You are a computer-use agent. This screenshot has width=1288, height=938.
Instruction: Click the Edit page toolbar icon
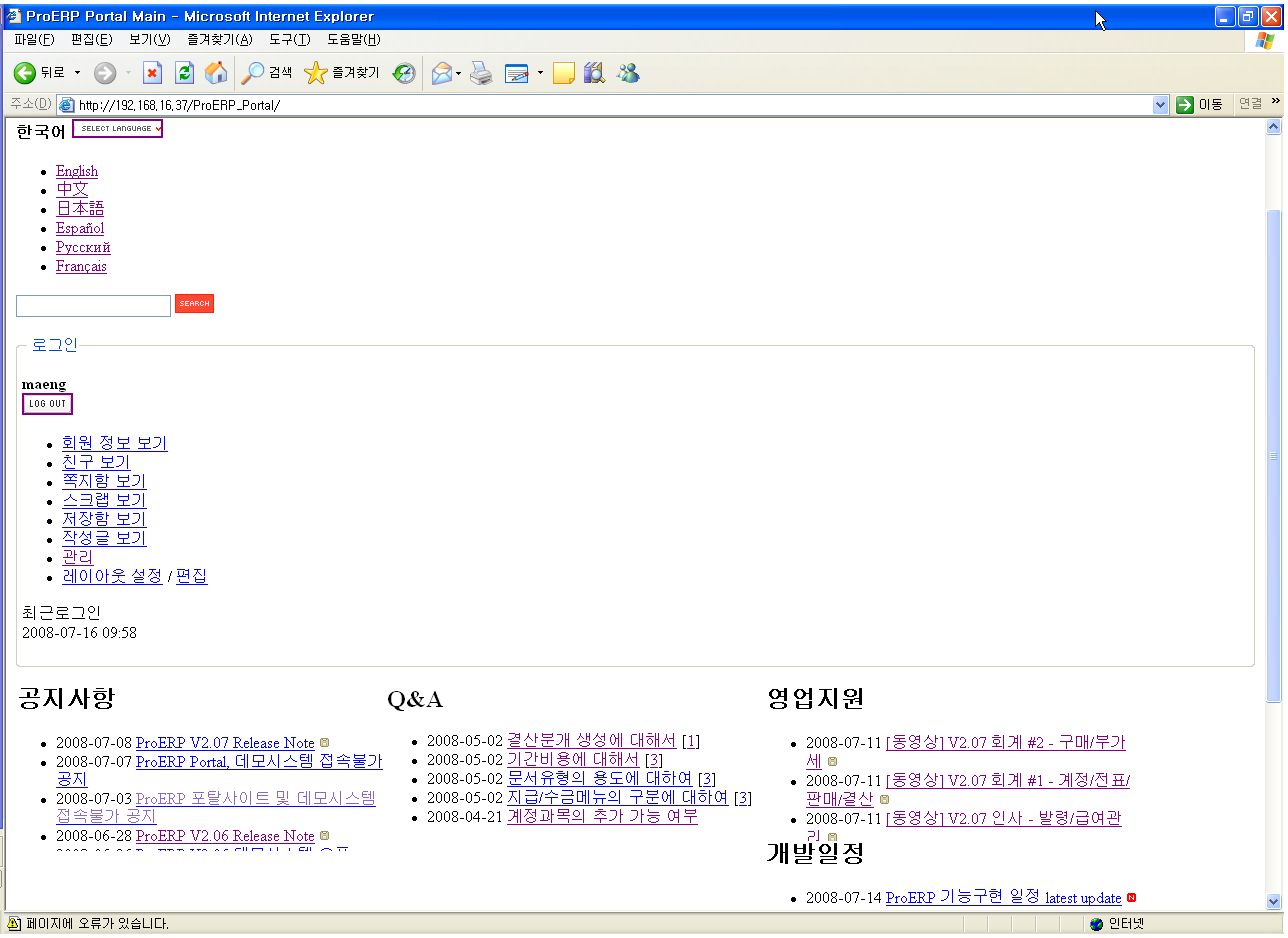pos(516,73)
